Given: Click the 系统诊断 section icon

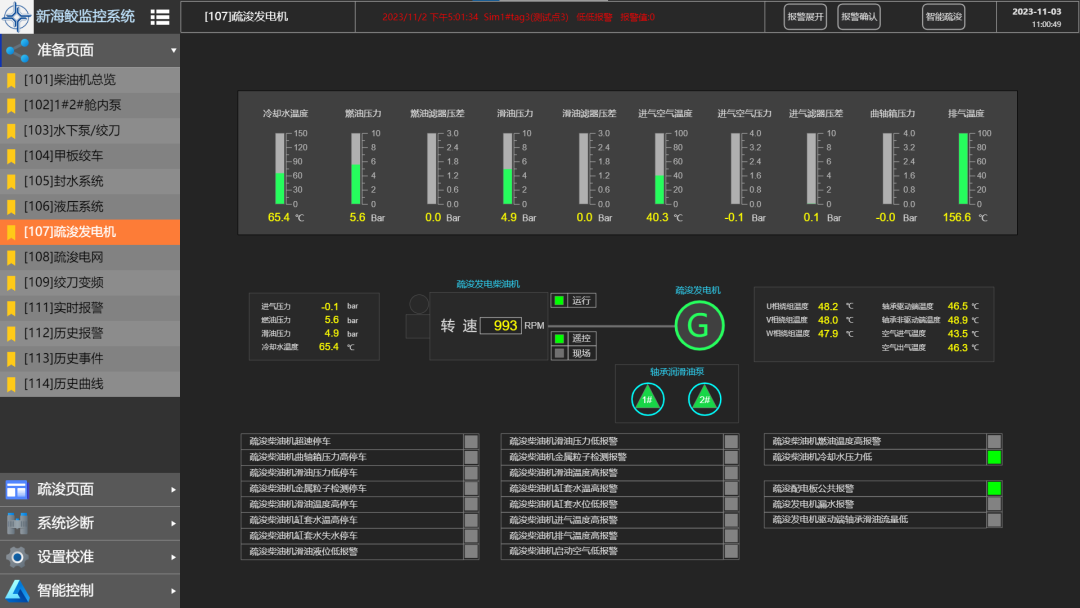Looking at the screenshot, I should tap(16, 523).
